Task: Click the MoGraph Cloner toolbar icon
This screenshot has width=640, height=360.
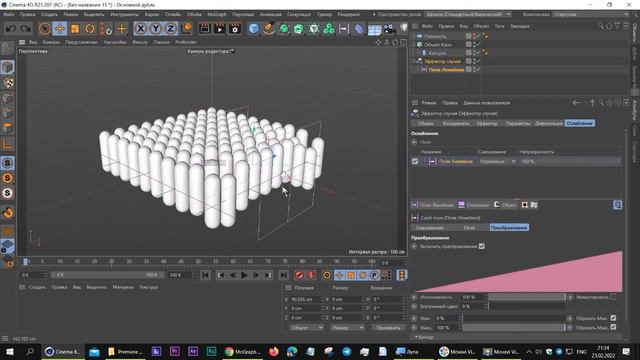Action: click(329, 29)
